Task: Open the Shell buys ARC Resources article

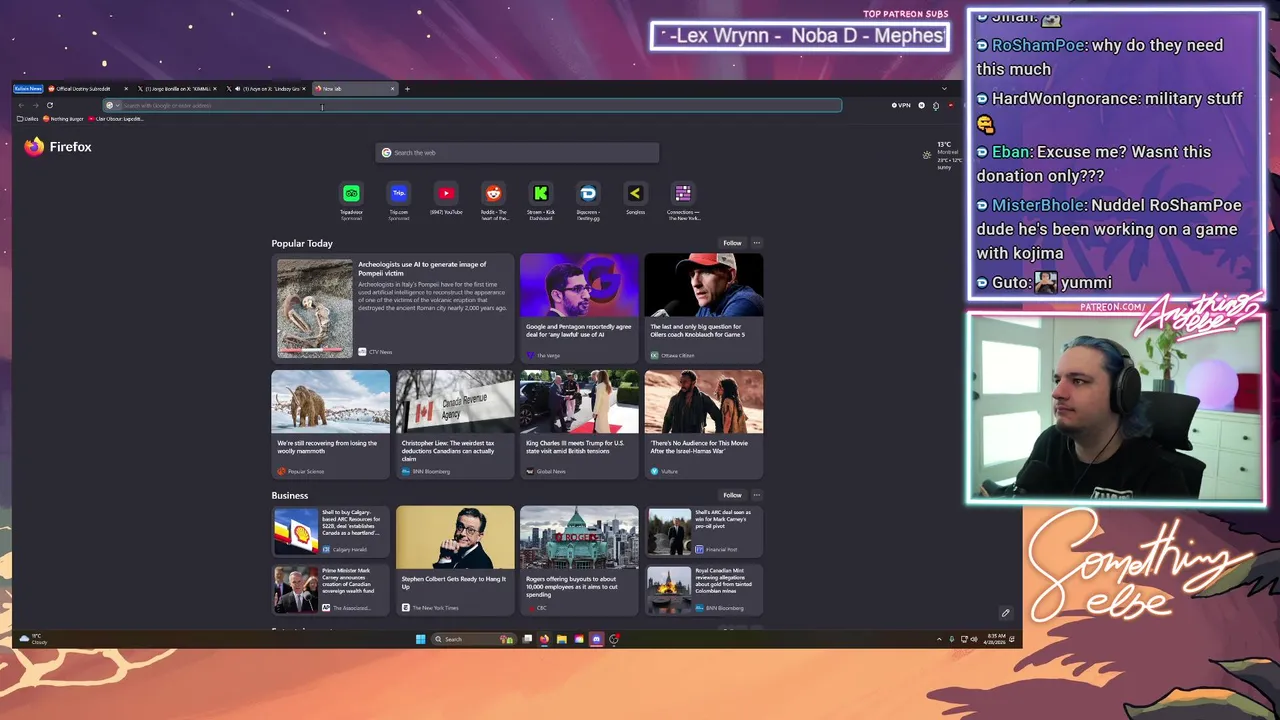Action: 330,531
